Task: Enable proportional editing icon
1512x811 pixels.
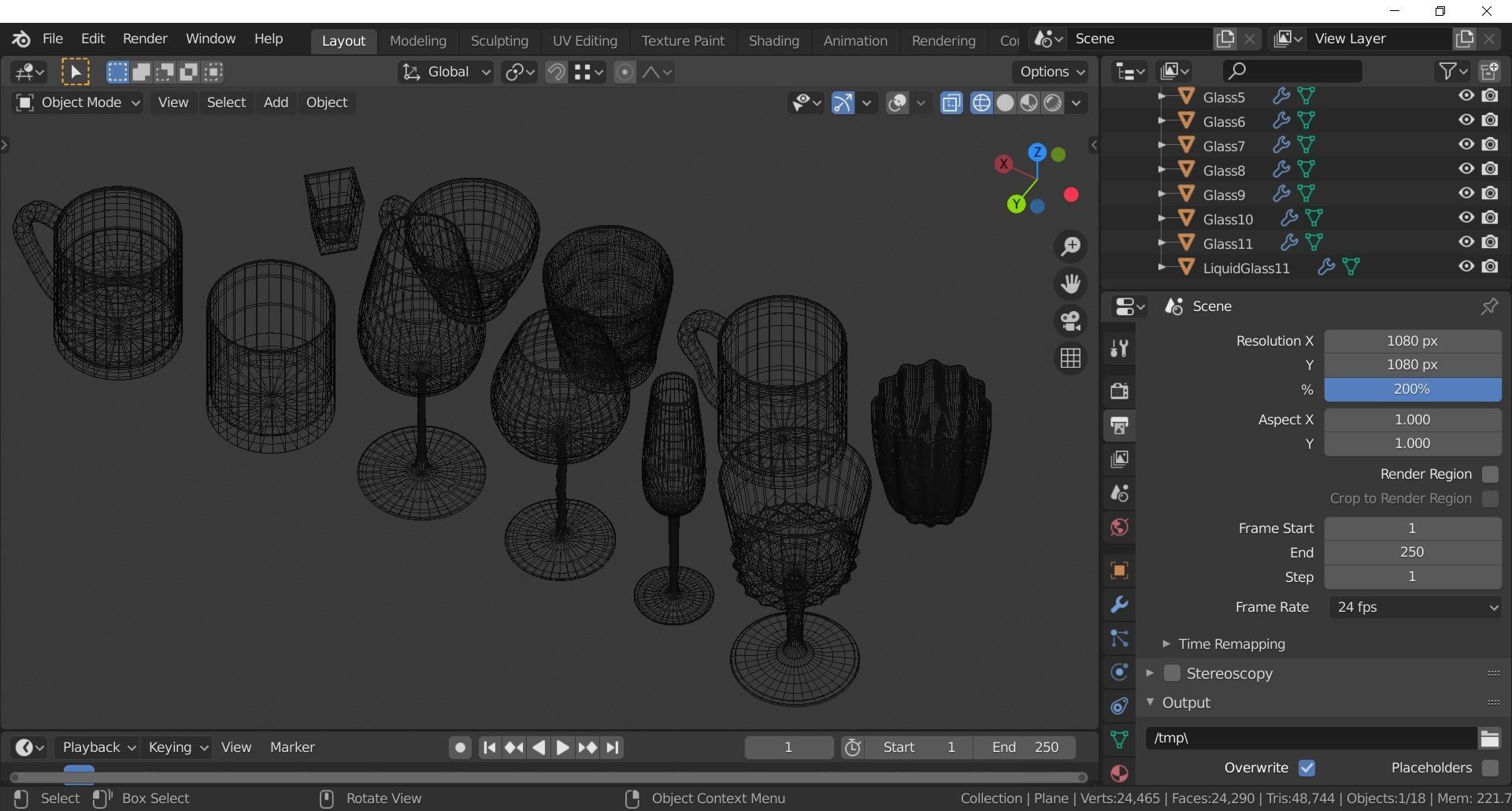Action: coord(624,72)
